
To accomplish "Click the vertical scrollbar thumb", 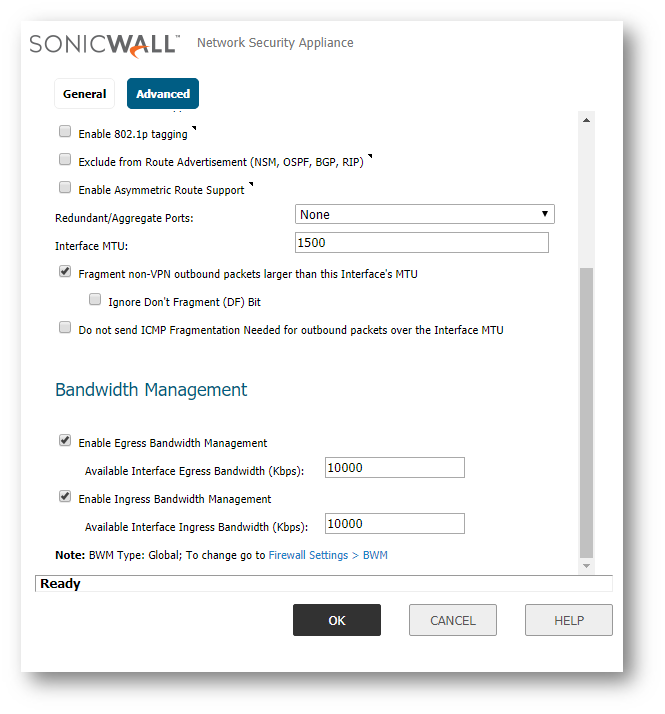I will (586, 413).
